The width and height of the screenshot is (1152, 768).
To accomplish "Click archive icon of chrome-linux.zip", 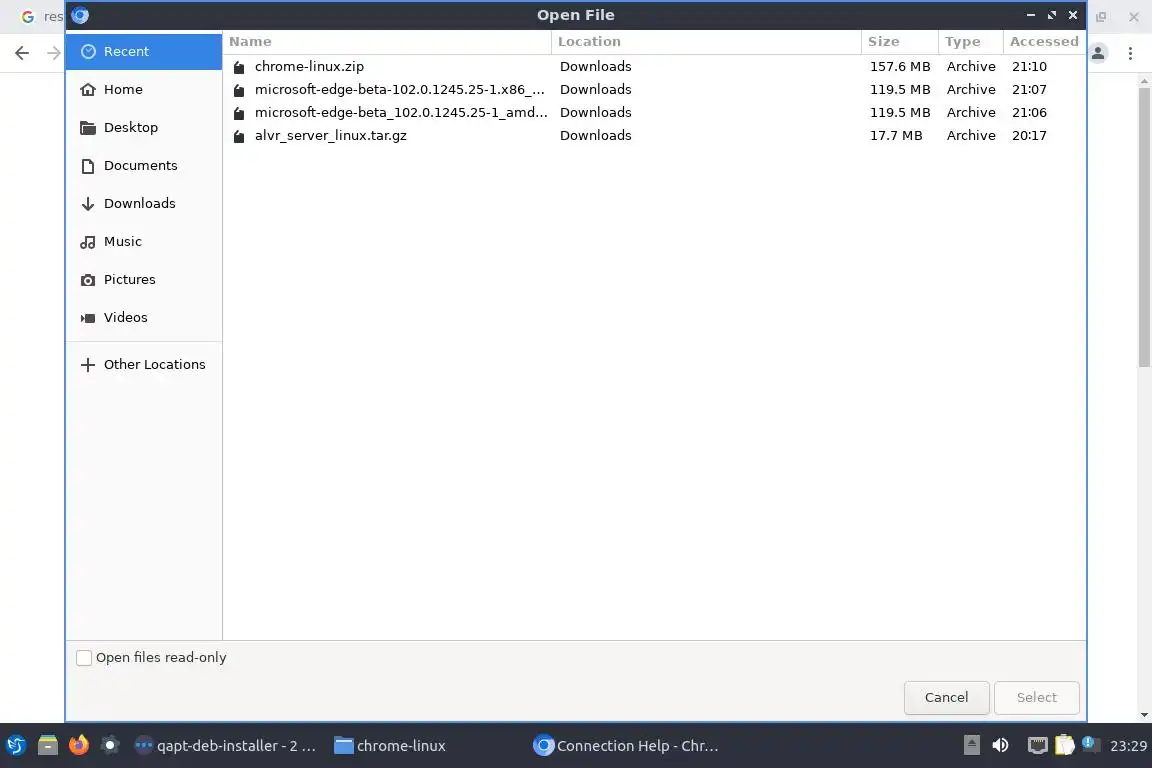I will tap(239, 68).
